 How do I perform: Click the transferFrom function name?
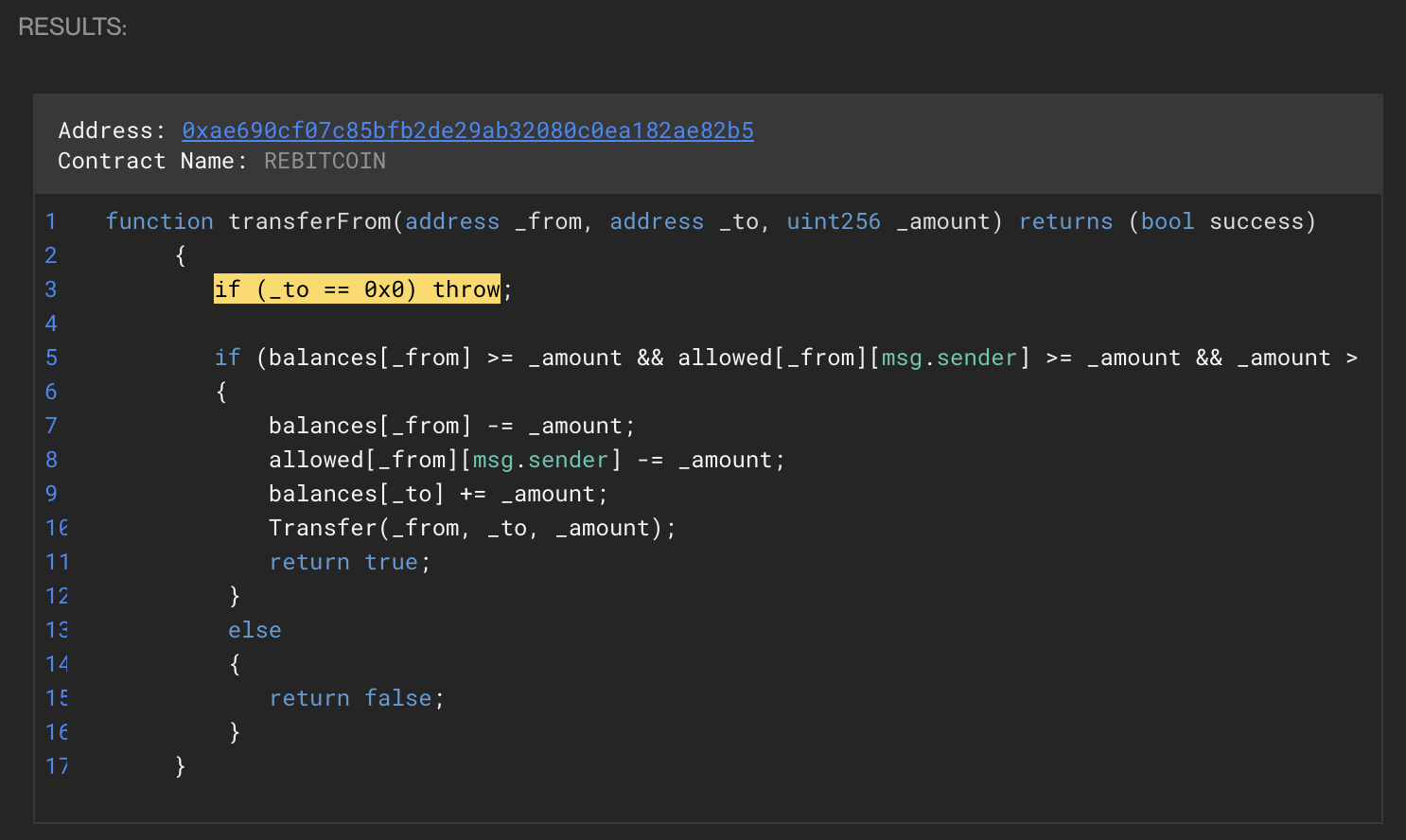coord(309,221)
